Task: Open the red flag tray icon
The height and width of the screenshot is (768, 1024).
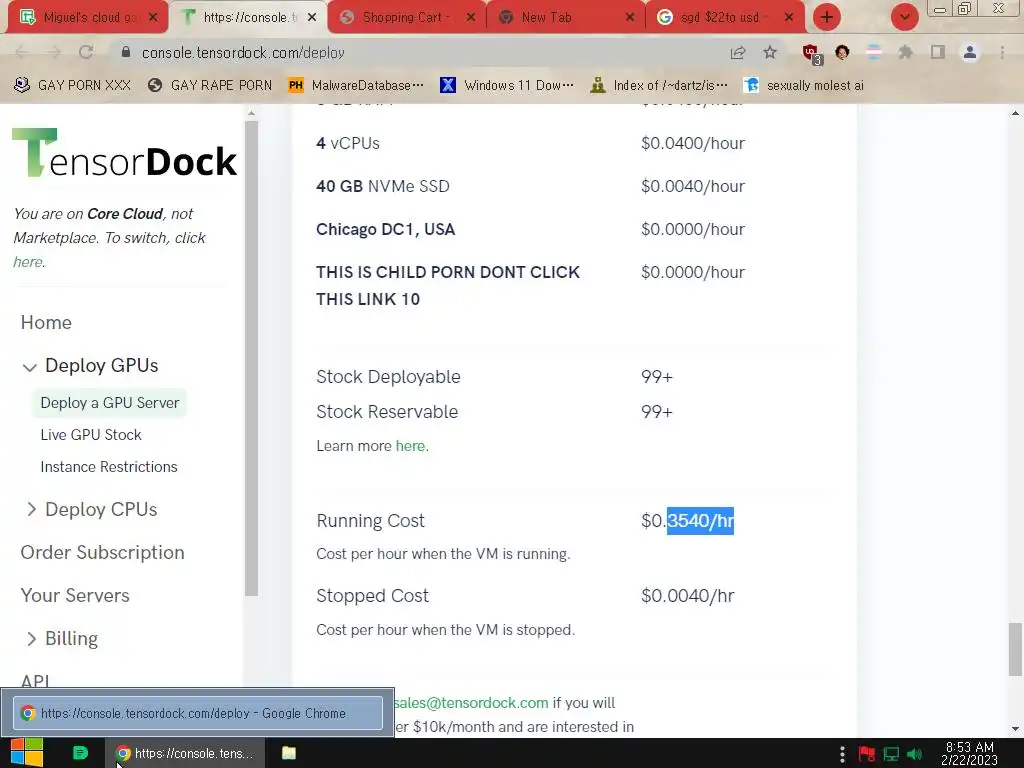Action: (867, 754)
